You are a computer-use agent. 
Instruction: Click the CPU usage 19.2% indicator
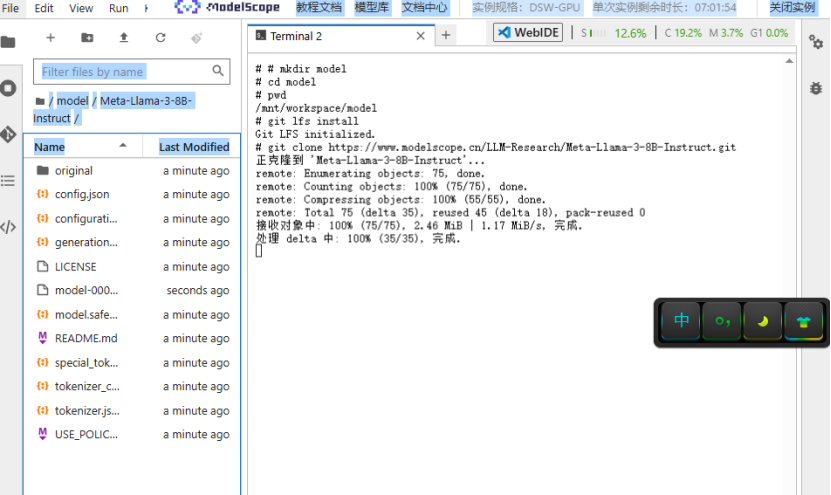[x=683, y=33]
